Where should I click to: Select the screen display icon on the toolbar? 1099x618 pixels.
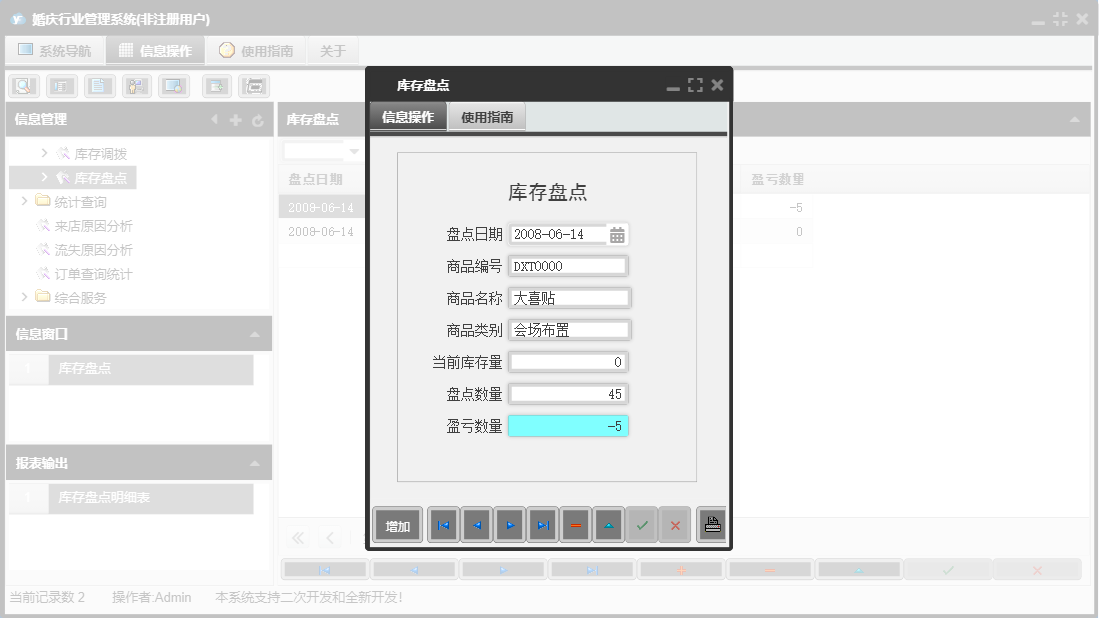tap(174, 86)
